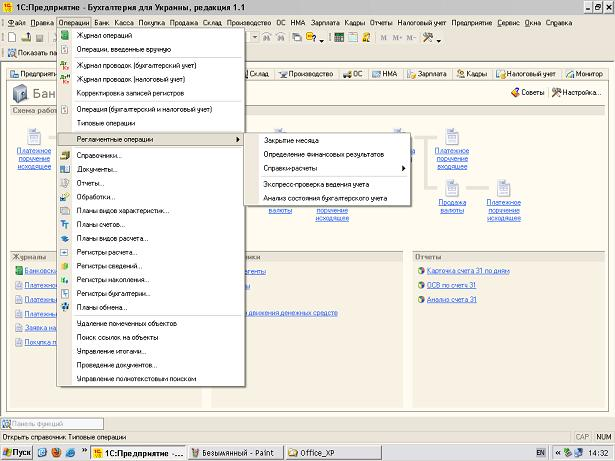Open the dropdown arrow next to help icon
Image resolution: width=615 pixels, height=461 pixels.
(322, 41)
